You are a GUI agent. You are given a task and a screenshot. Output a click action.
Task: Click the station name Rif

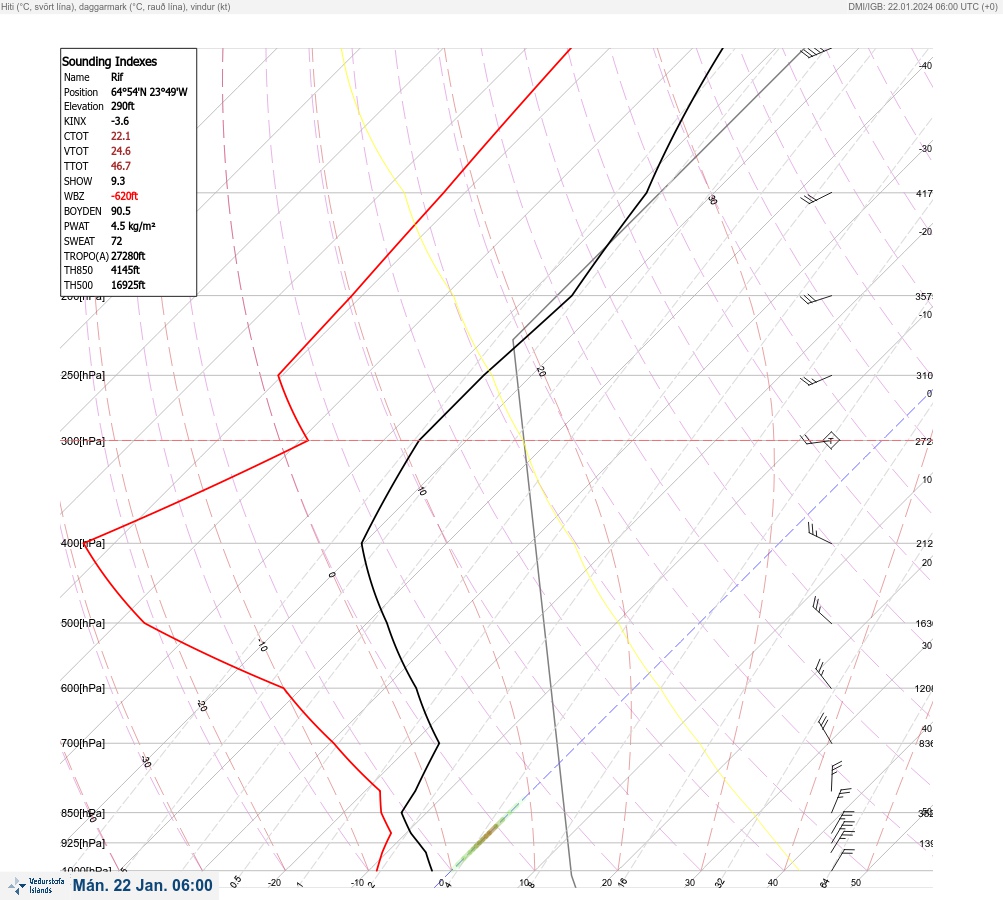[x=117, y=77]
